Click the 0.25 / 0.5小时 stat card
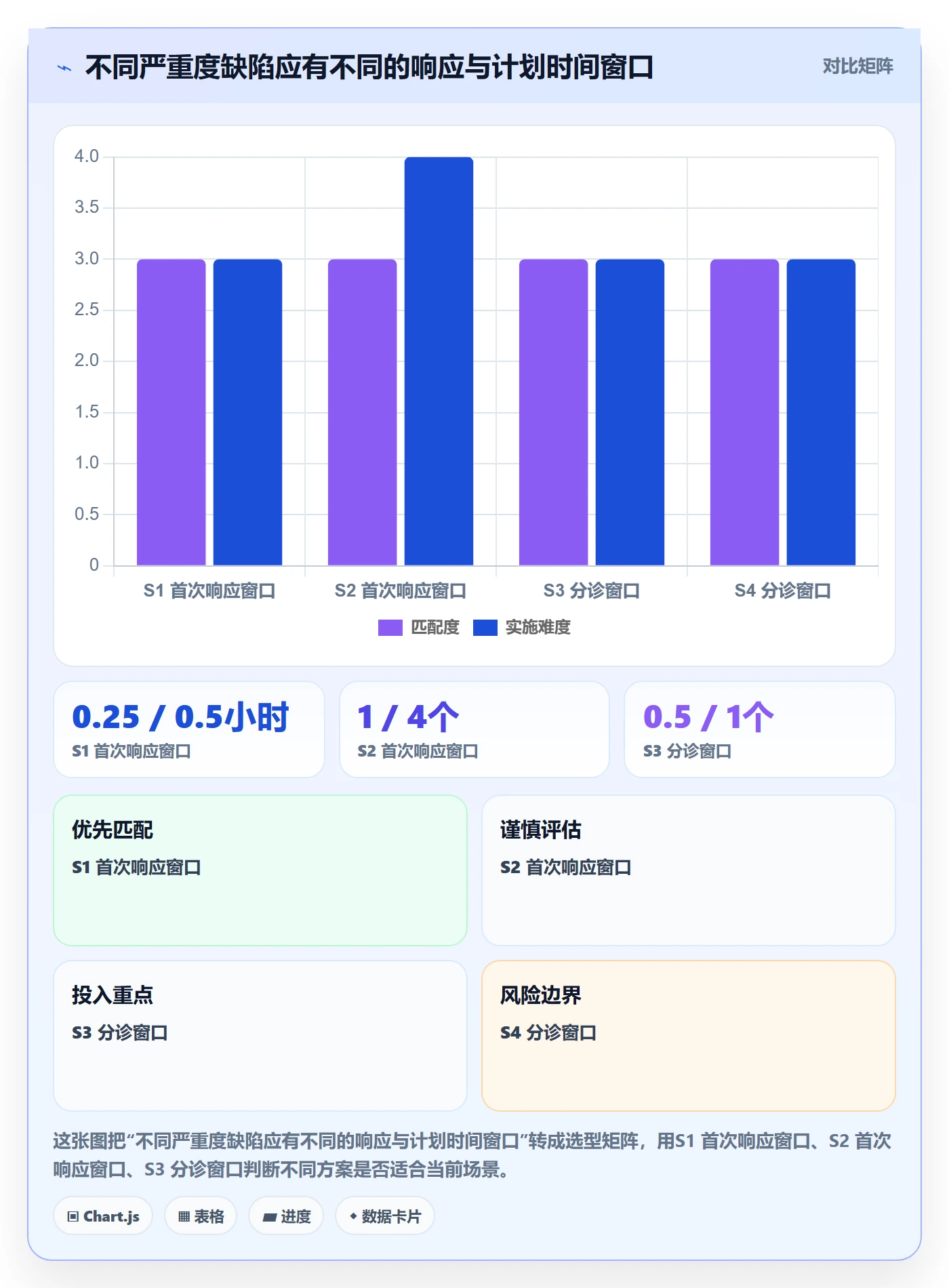 coord(189,729)
